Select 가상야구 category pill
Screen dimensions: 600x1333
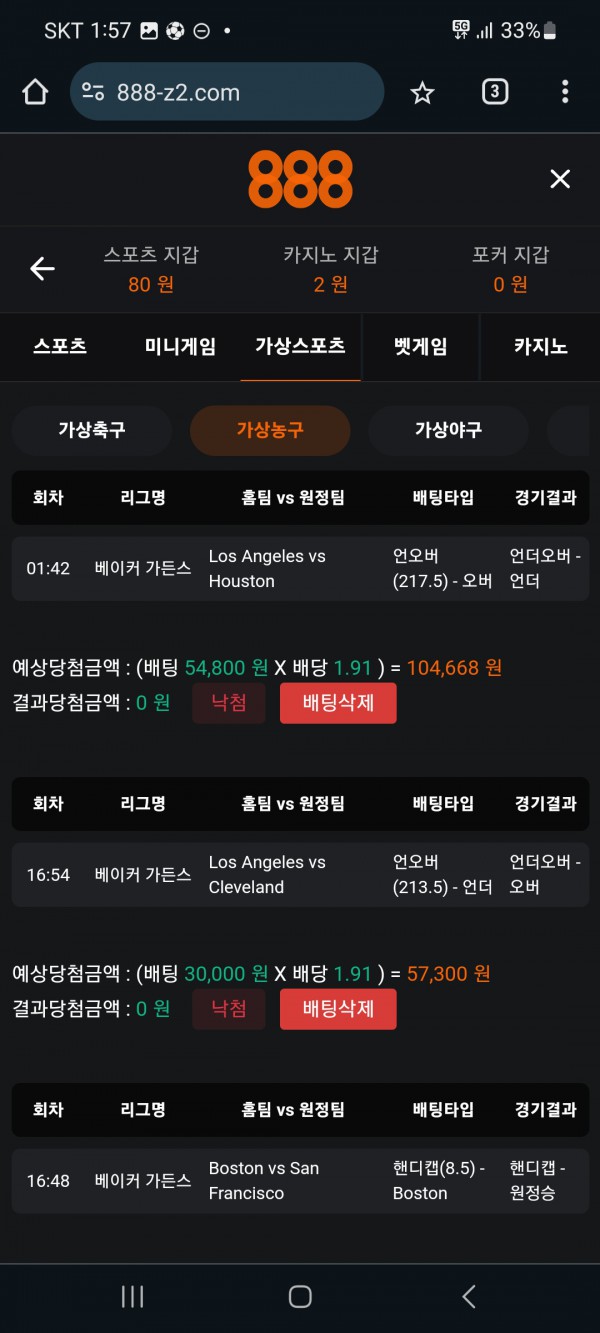pyautogui.click(x=448, y=430)
